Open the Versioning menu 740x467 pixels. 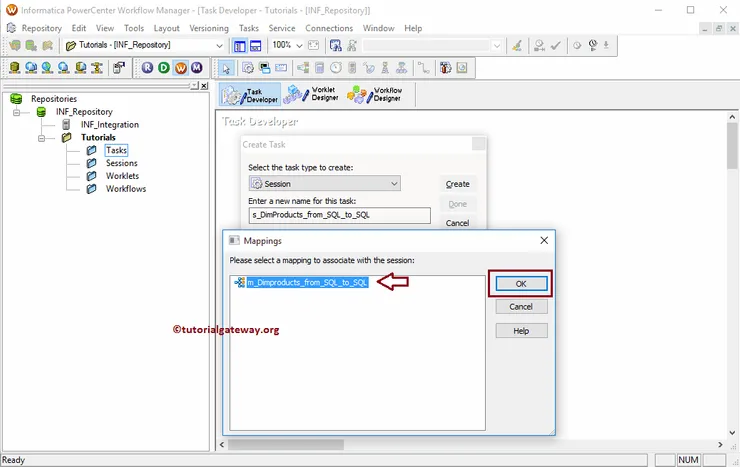tap(209, 28)
